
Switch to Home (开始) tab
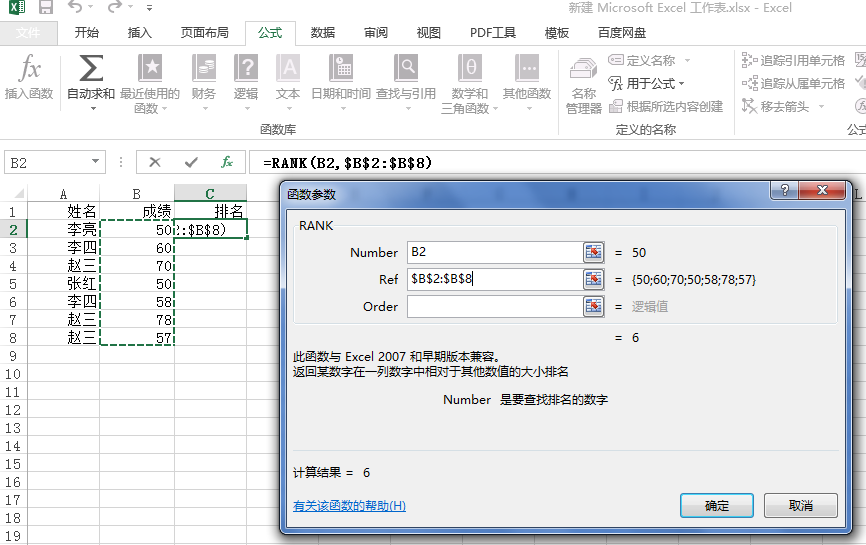click(87, 33)
